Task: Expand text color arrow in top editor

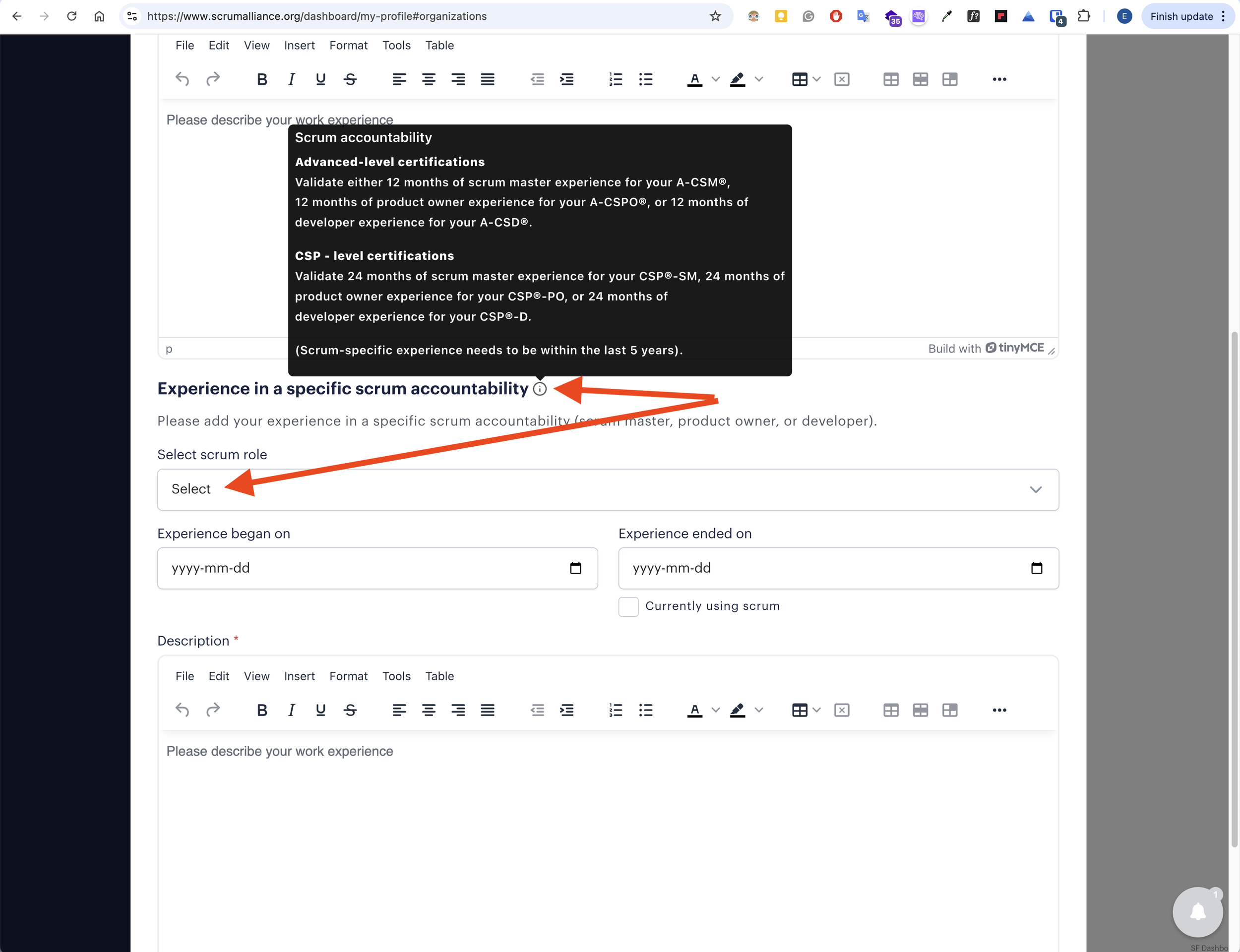Action: 716,79
